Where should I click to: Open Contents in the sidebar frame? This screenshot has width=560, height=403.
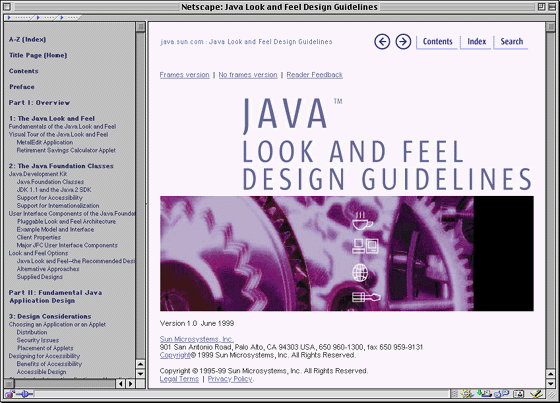tap(24, 71)
